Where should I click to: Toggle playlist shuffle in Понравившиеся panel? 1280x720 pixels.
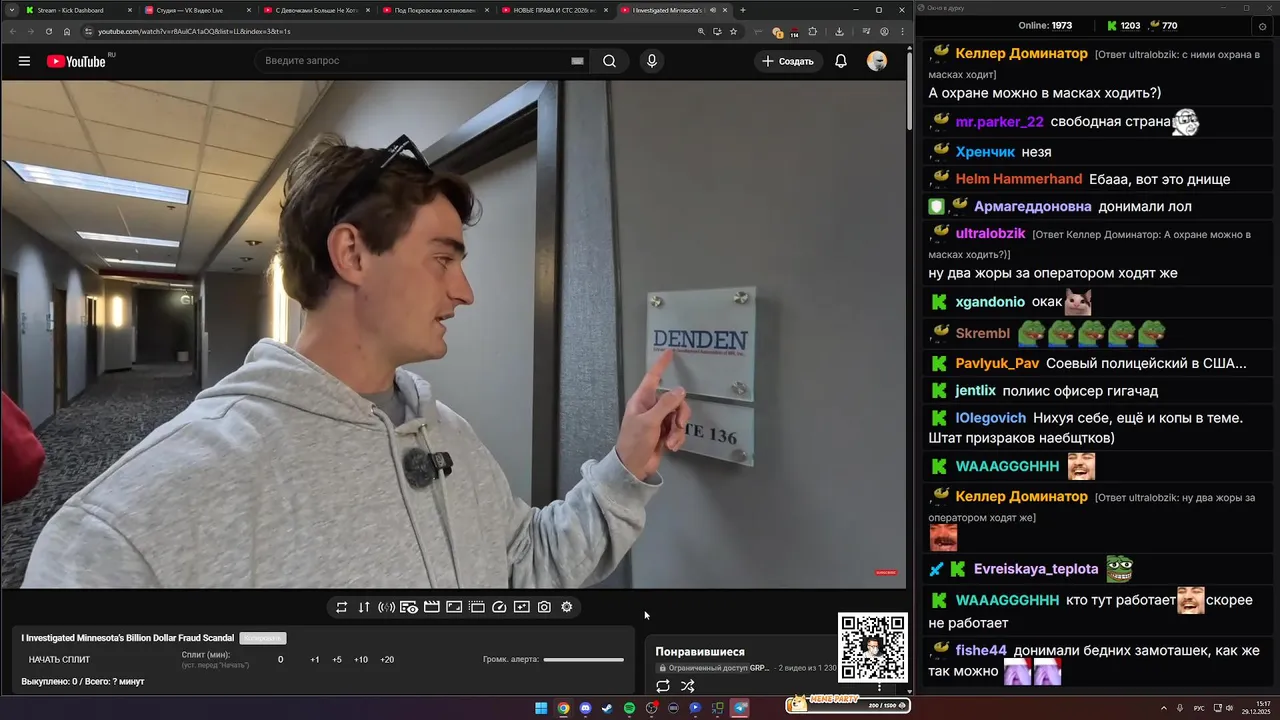click(x=688, y=686)
